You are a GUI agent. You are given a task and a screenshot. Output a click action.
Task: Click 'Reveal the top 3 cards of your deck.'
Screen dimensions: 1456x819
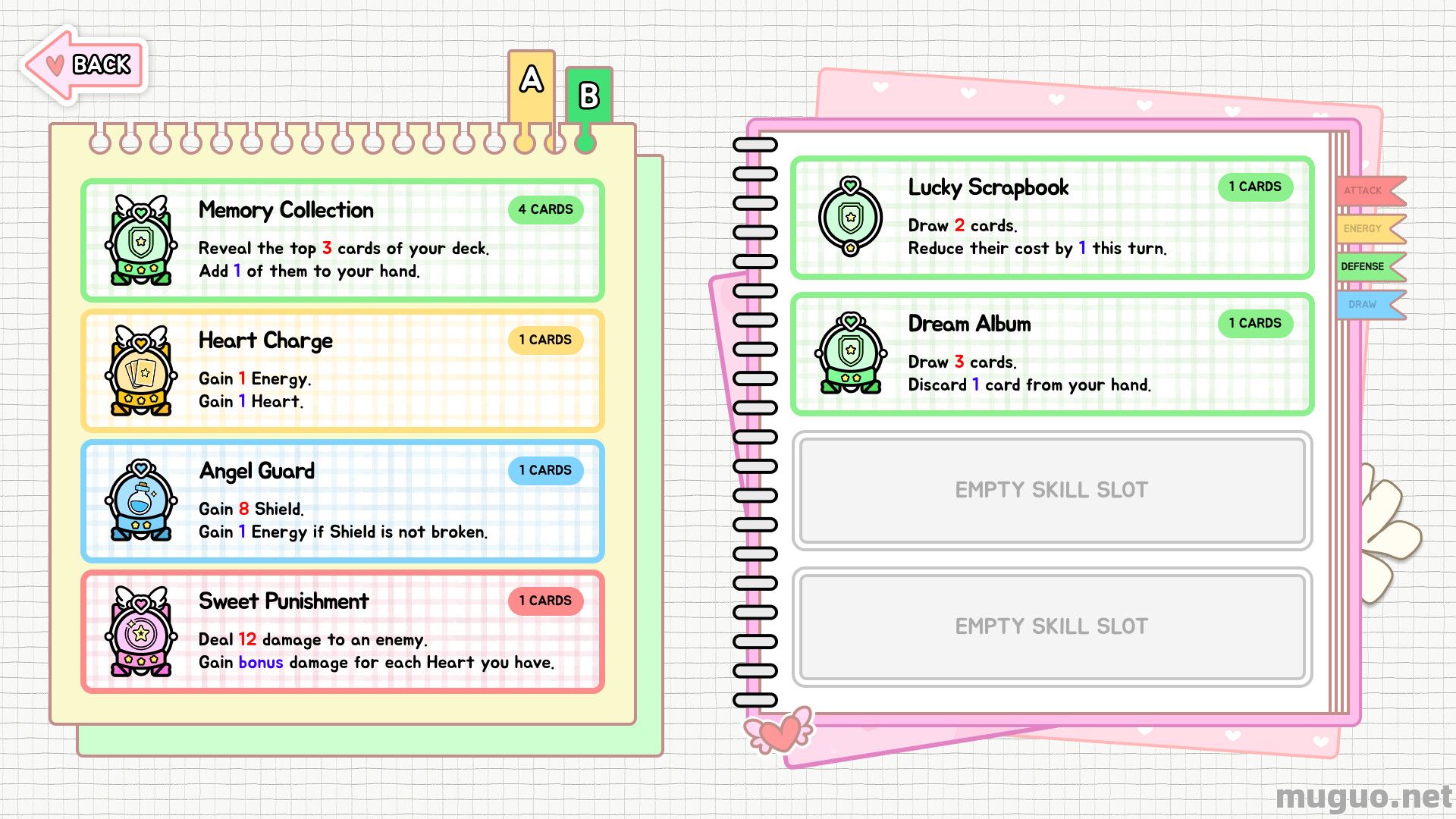[344, 249]
